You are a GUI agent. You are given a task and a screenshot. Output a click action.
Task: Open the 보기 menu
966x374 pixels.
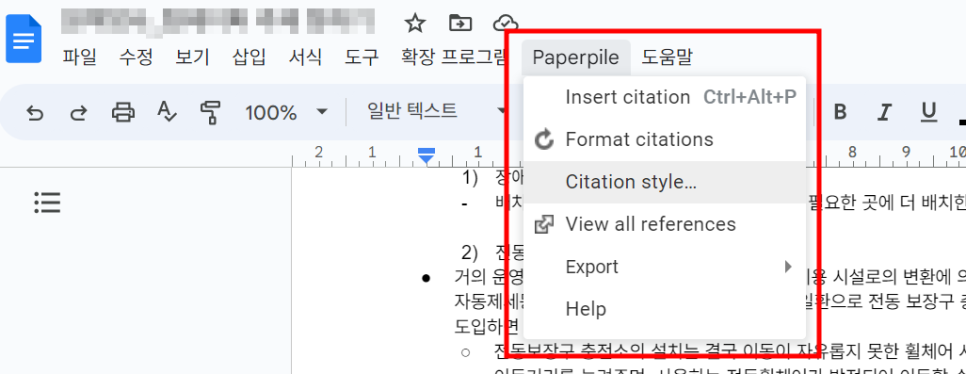[192, 57]
